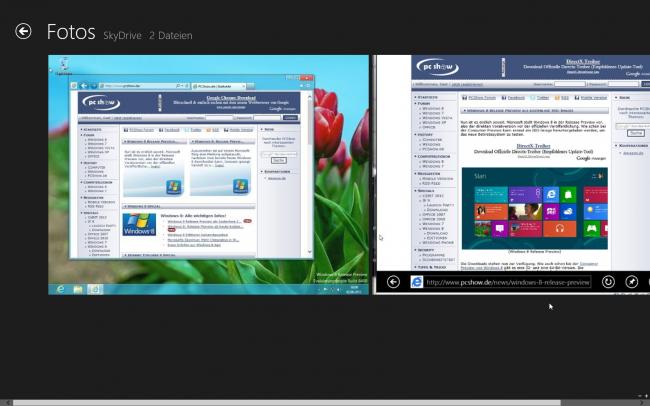Viewport: 650px width, 406px height.
Task: Open the pcshow Metro browser screenshot thumbnail
Action: (x=511, y=175)
